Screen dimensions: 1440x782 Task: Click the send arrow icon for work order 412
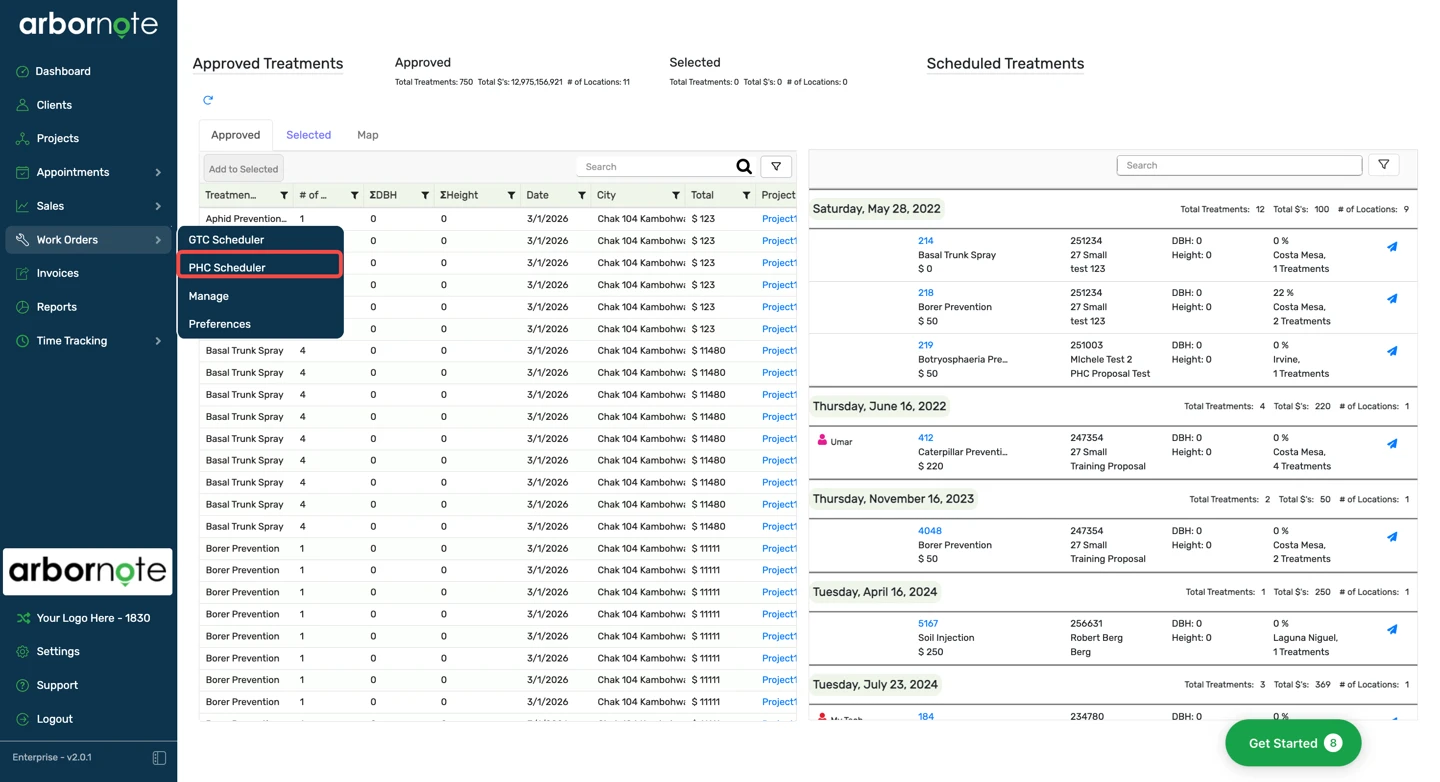tap(1392, 444)
